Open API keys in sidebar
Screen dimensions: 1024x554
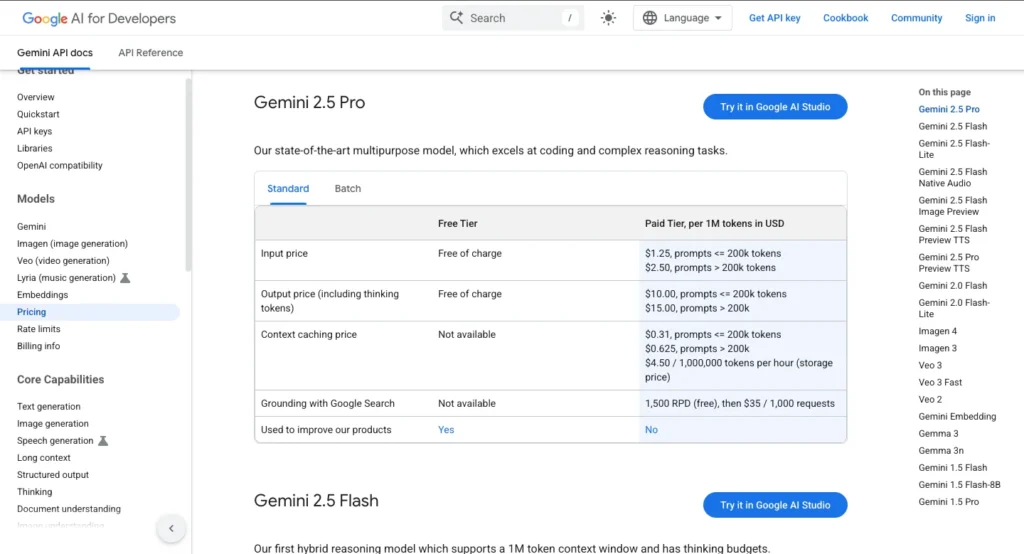pyautogui.click(x=35, y=131)
